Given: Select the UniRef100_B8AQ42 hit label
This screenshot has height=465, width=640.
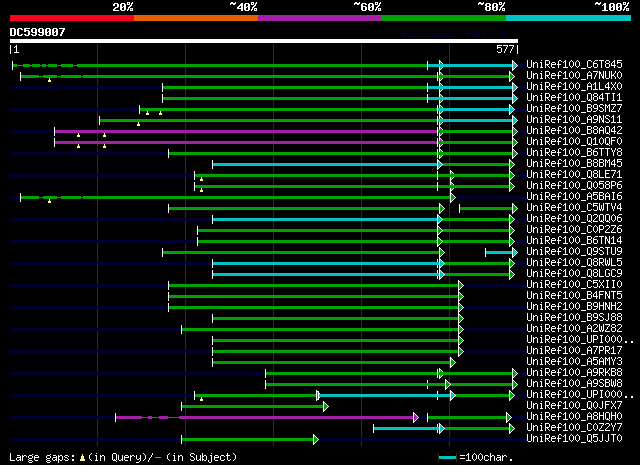Looking at the screenshot, I should coord(574,131).
